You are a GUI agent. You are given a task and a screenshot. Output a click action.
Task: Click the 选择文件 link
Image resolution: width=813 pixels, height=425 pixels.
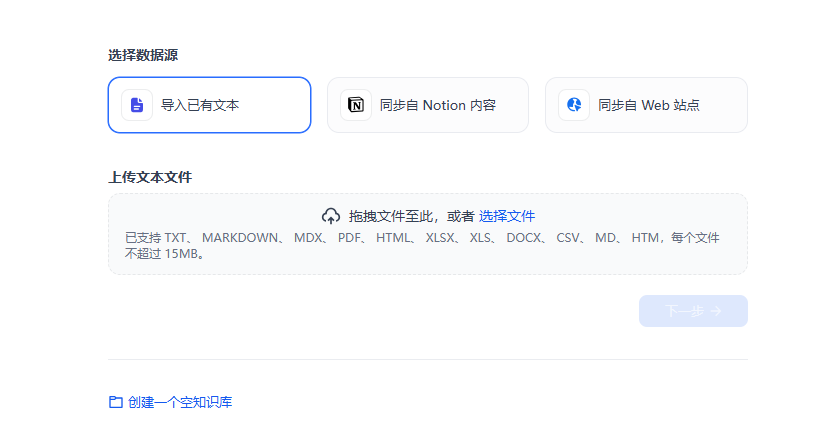(x=507, y=216)
